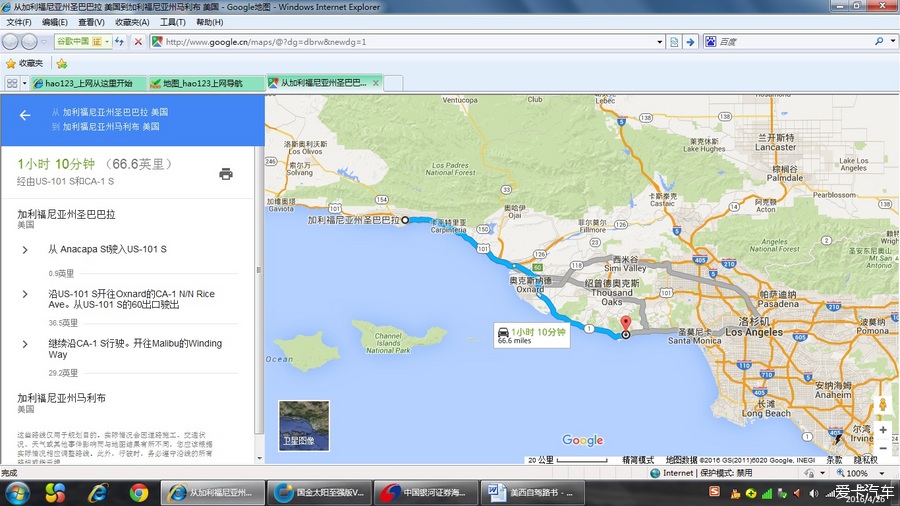
Task: Click the empty new tab button
Action: (x=393, y=83)
